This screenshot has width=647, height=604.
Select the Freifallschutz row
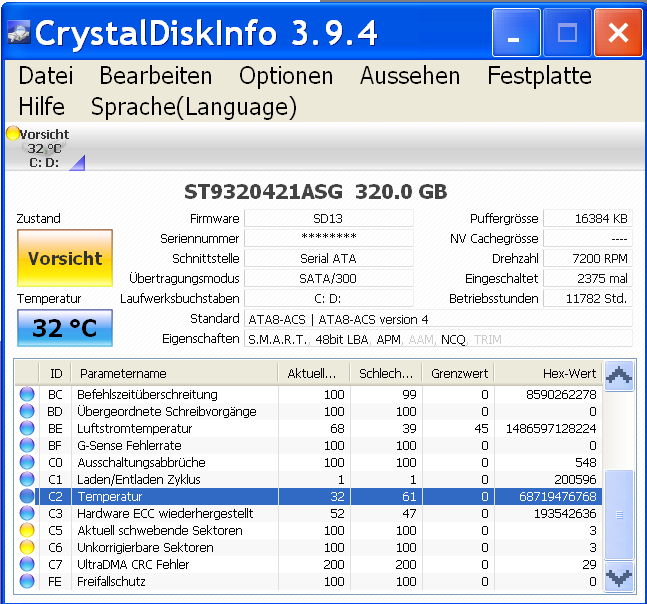click(x=309, y=581)
